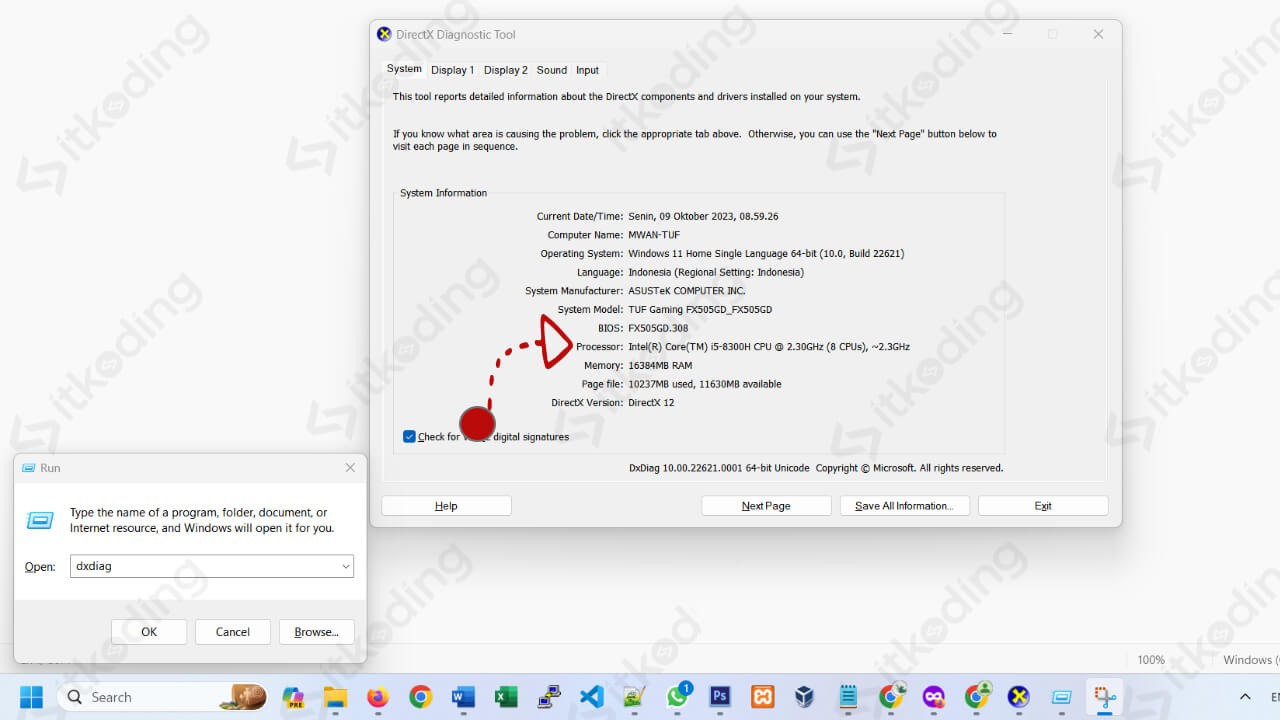The width and height of the screenshot is (1280, 720).
Task: Open File Explorer from the taskbar
Action: pos(335,697)
